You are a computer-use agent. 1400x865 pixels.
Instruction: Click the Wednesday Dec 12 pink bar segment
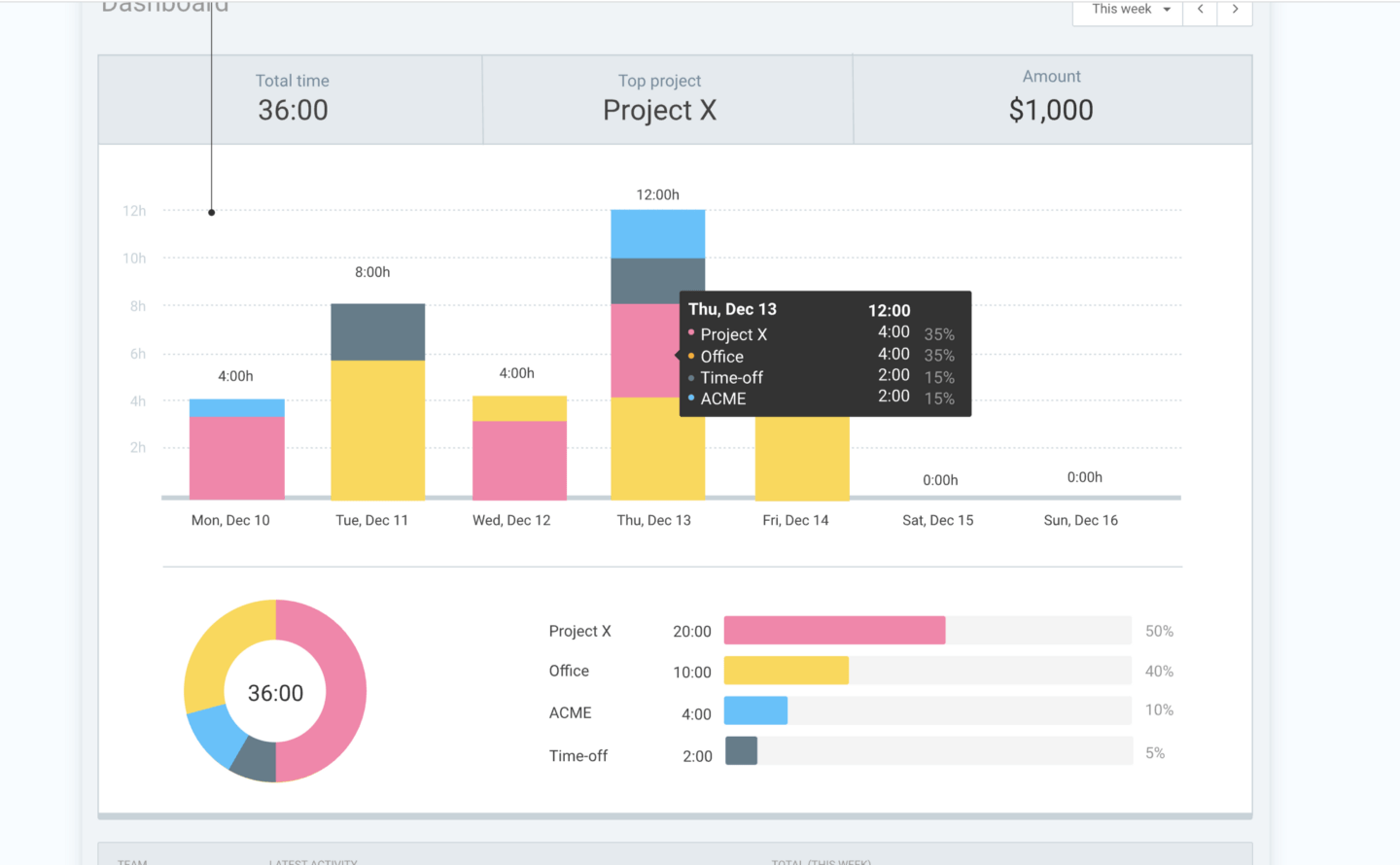click(x=519, y=460)
